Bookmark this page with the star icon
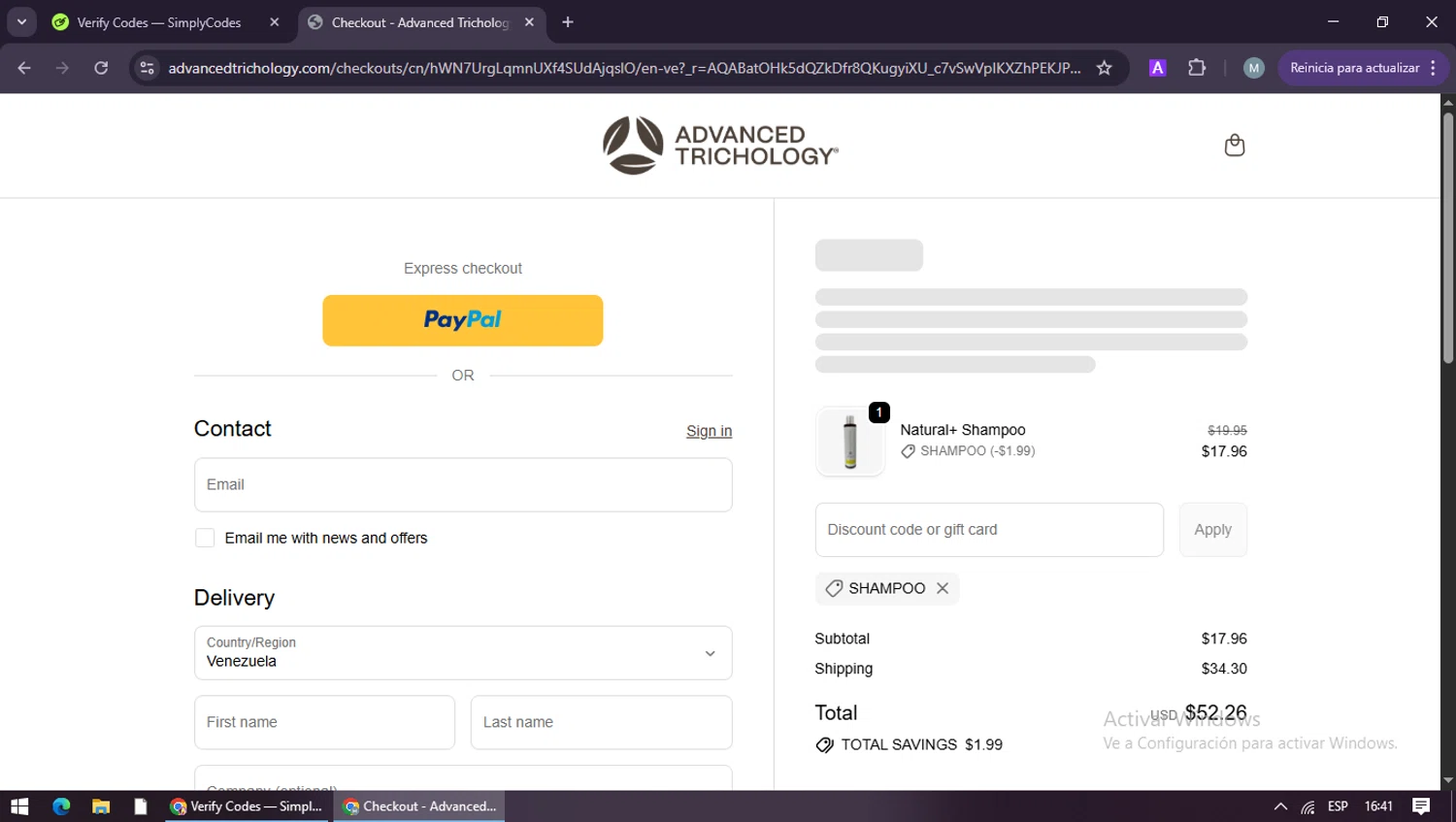This screenshot has width=1456, height=822. (1104, 68)
